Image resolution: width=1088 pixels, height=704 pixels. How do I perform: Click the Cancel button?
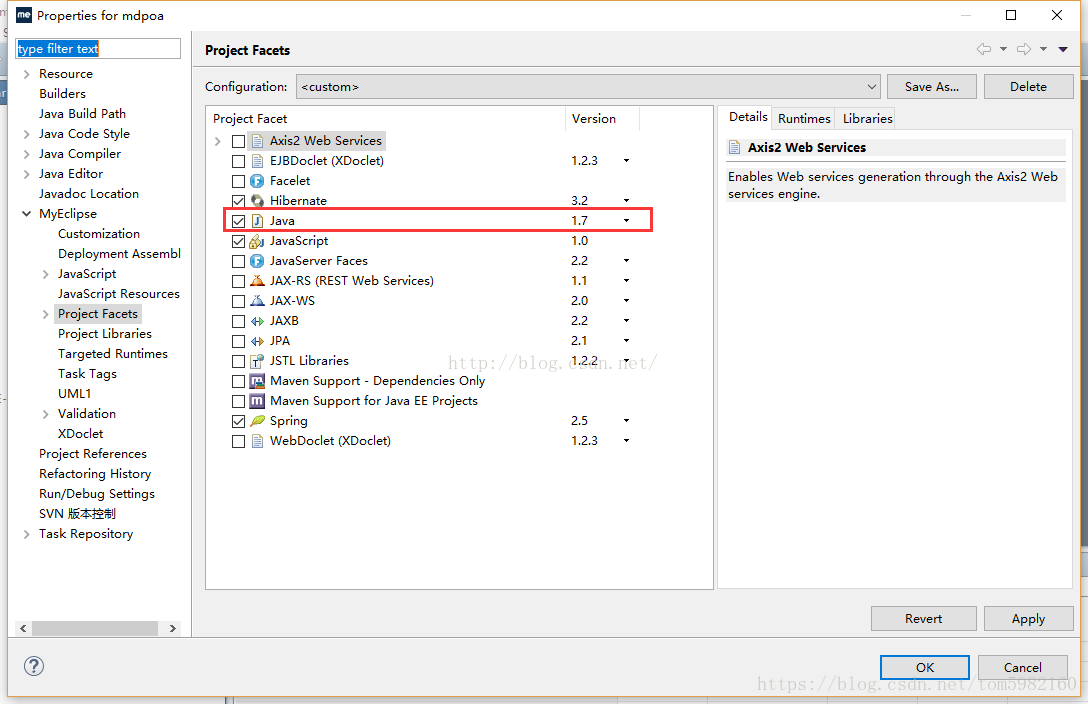1023,667
